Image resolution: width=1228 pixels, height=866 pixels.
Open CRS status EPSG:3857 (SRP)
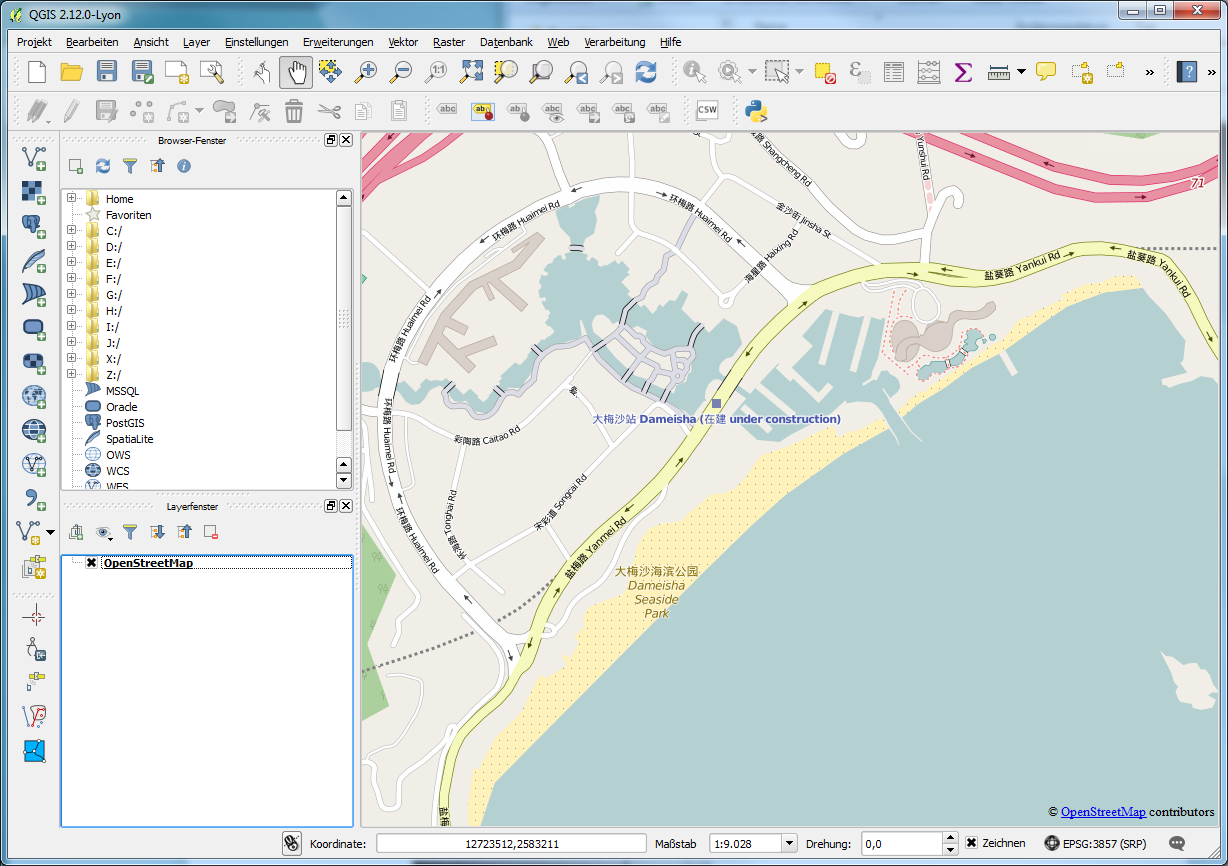pyautogui.click(x=1097, y=843)
